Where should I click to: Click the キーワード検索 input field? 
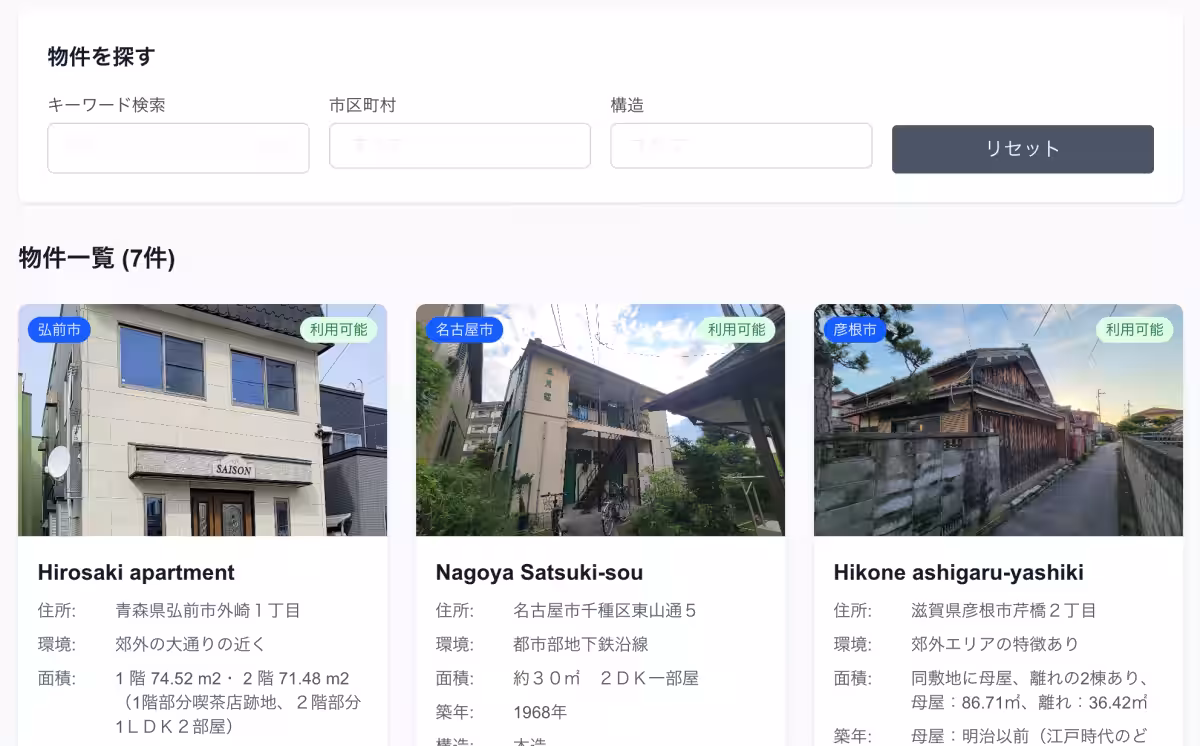coord(178,148)
